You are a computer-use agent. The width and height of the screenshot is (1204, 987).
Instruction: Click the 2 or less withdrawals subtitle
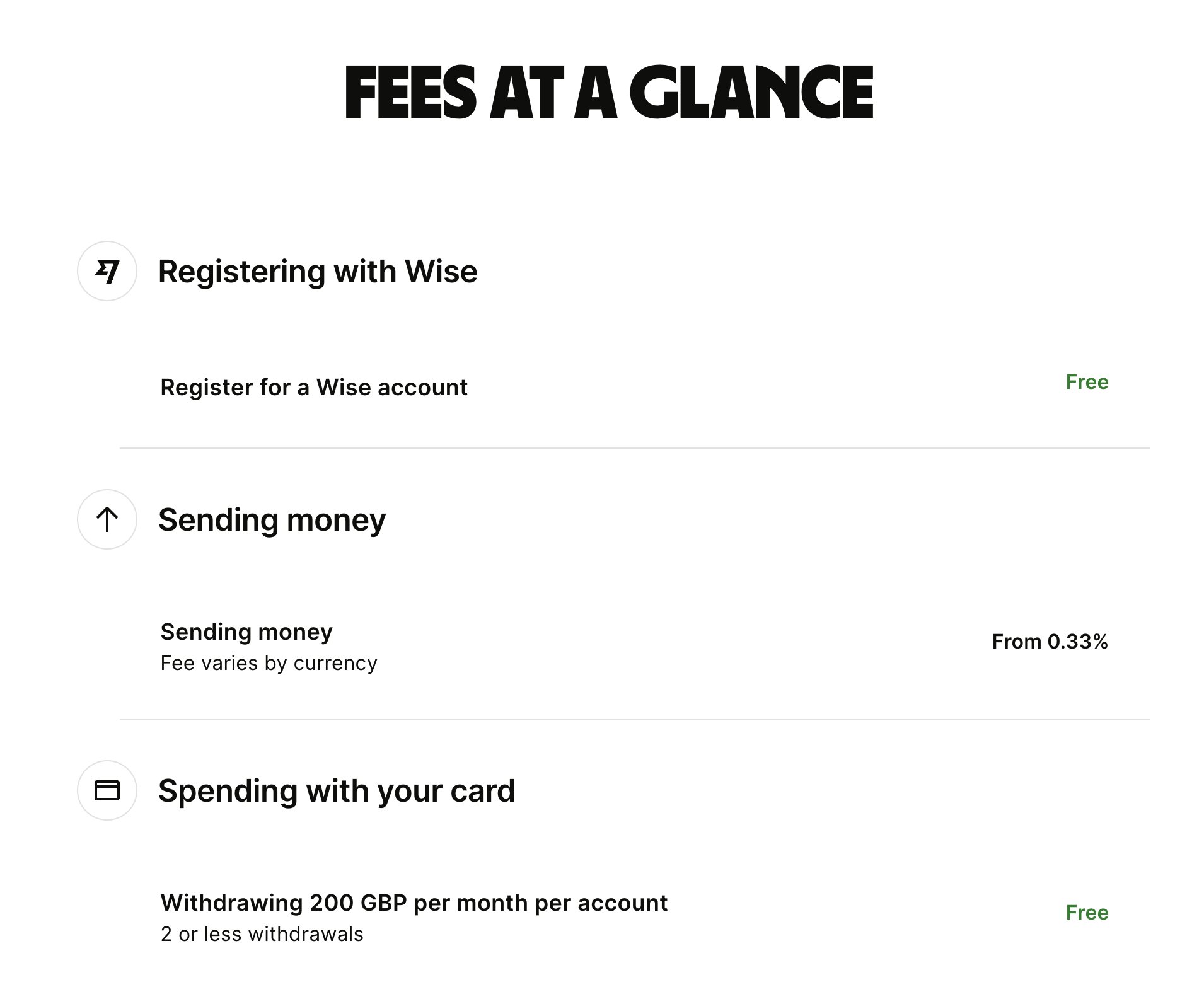262,934
